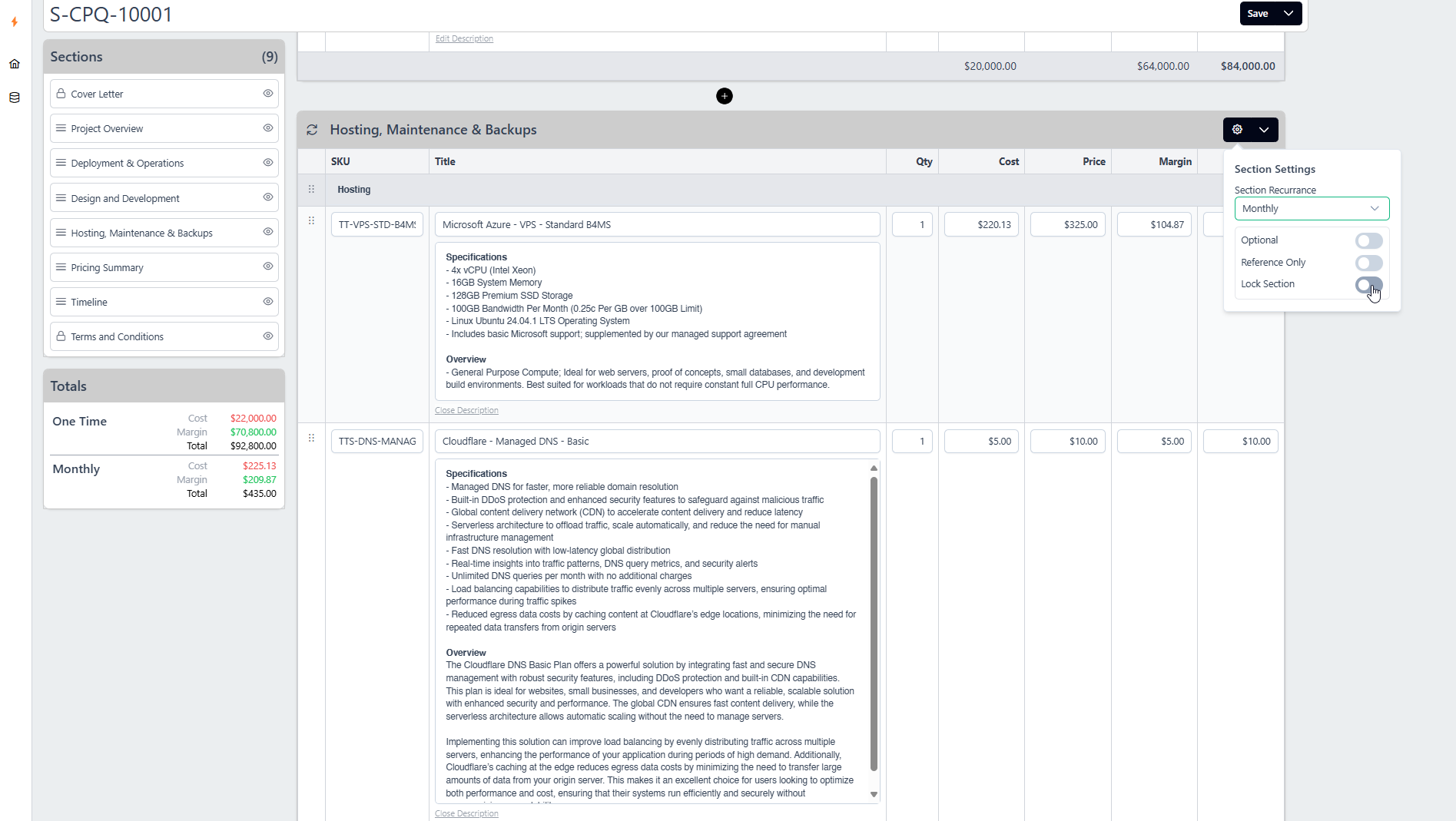Click drag handle beside Cloudflare Managed DNS row
Viewport: 1456px width, 821px height.
tap(311, 438)
